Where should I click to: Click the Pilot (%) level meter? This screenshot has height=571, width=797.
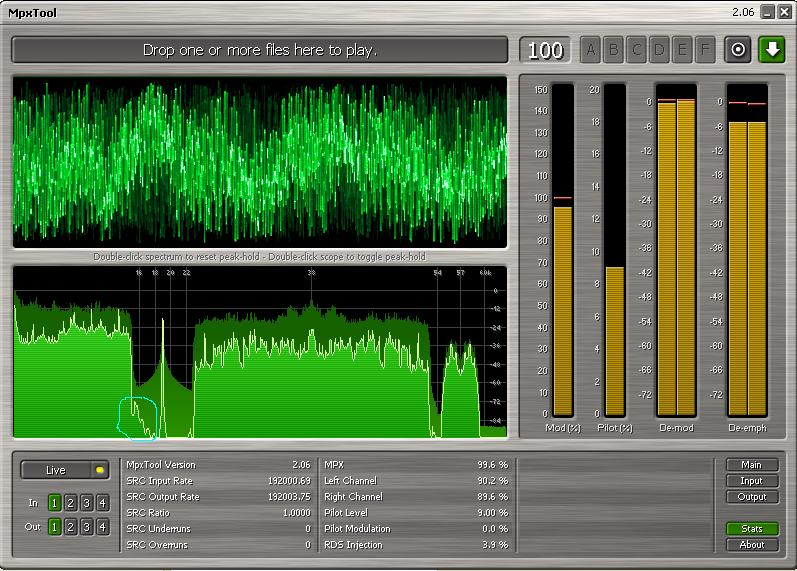(x=615, y=251)
